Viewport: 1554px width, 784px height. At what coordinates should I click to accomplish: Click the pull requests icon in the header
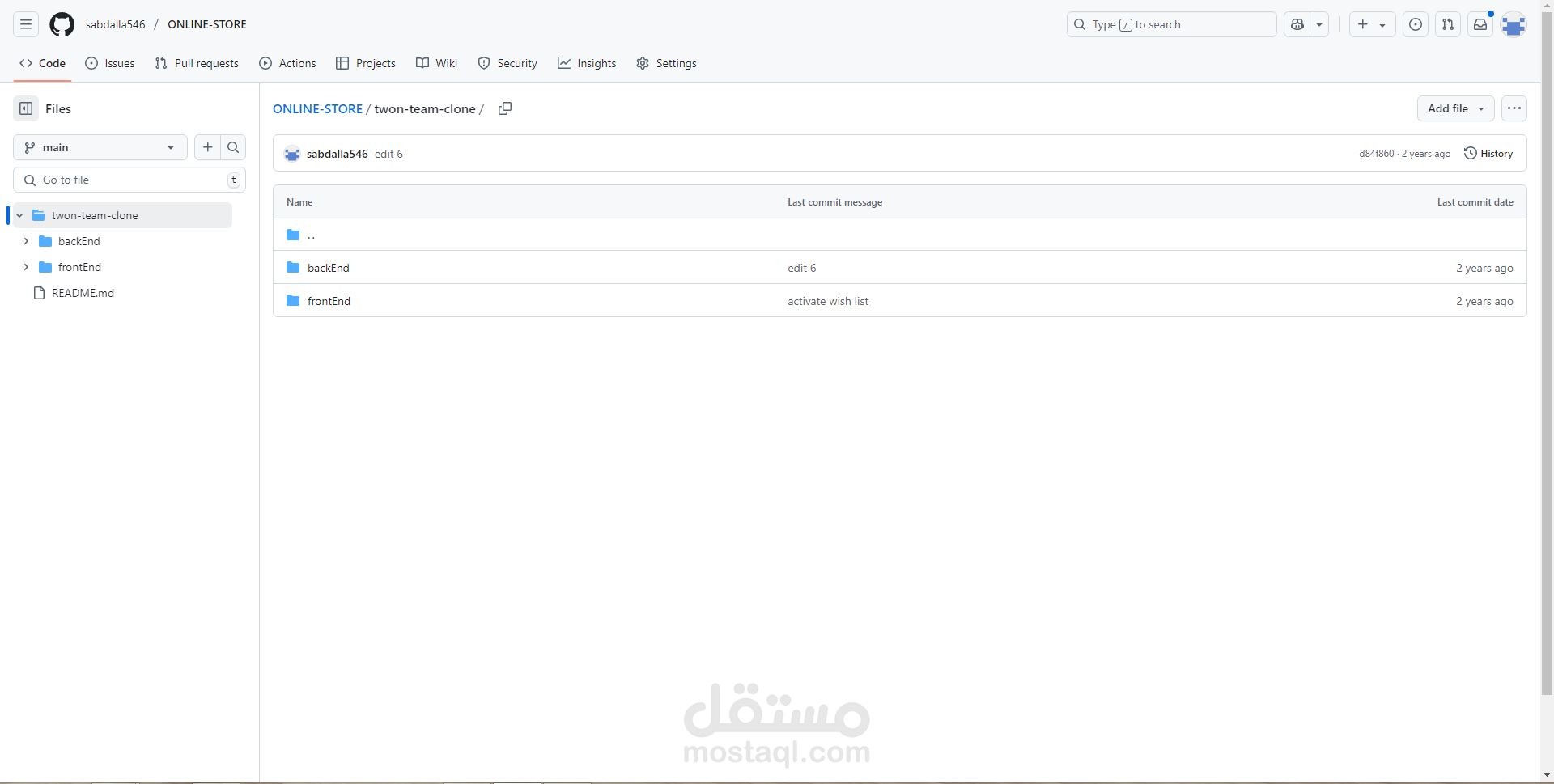(x=1448, y=24)
